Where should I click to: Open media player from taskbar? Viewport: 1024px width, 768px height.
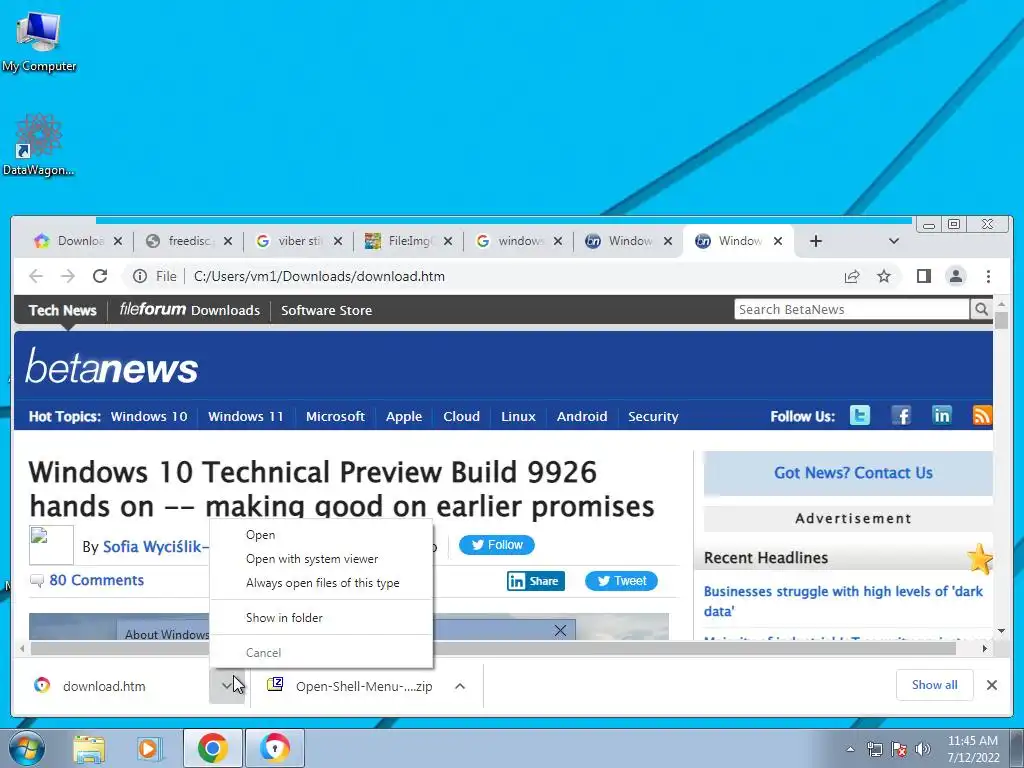coord(149,748)
